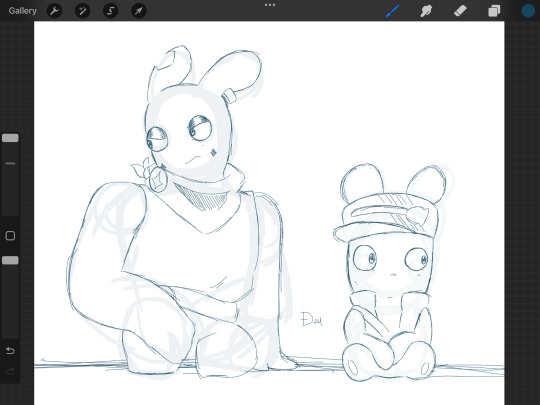Select the Eraser tool
540x405 pixels.
[x=460, y=11]
